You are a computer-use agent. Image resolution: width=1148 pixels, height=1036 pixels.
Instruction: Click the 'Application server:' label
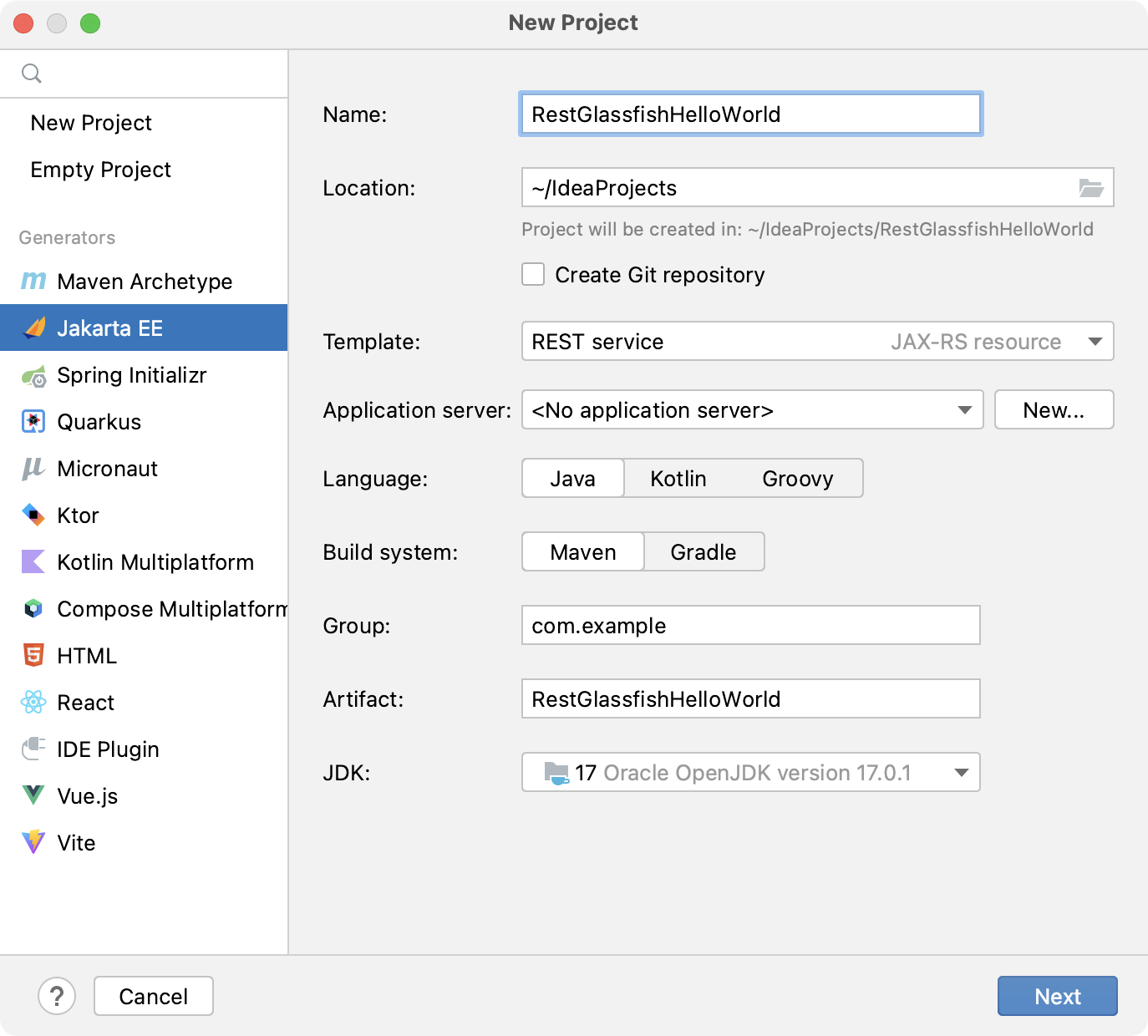click(417, 410)
